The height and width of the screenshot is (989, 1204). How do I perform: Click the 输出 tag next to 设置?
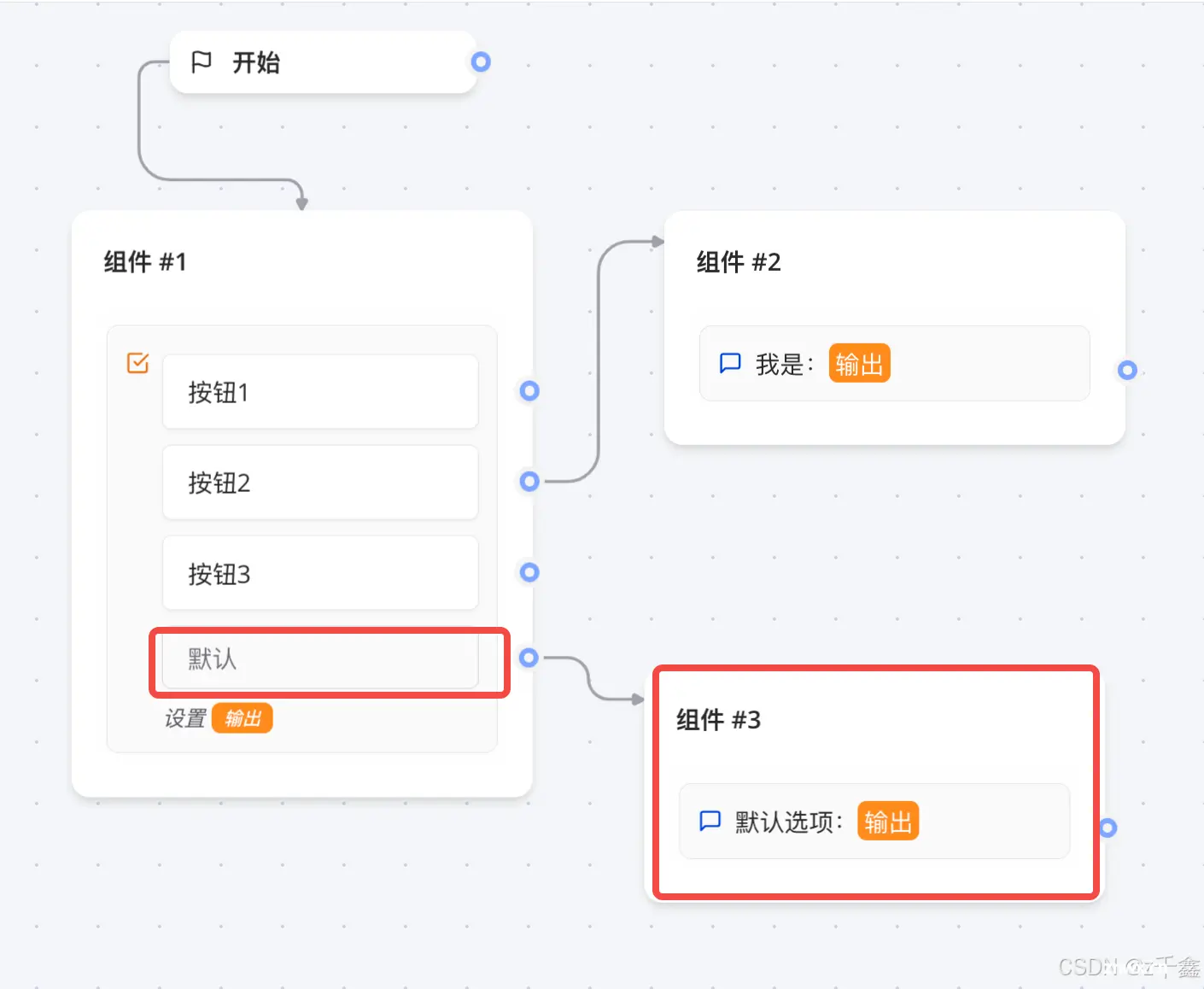[243, 718]
